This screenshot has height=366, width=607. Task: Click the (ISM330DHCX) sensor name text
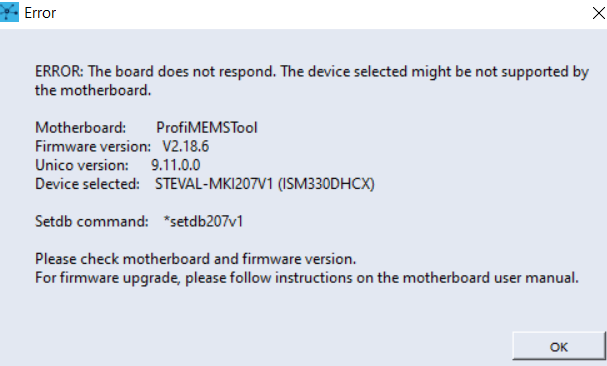(326, 184)
